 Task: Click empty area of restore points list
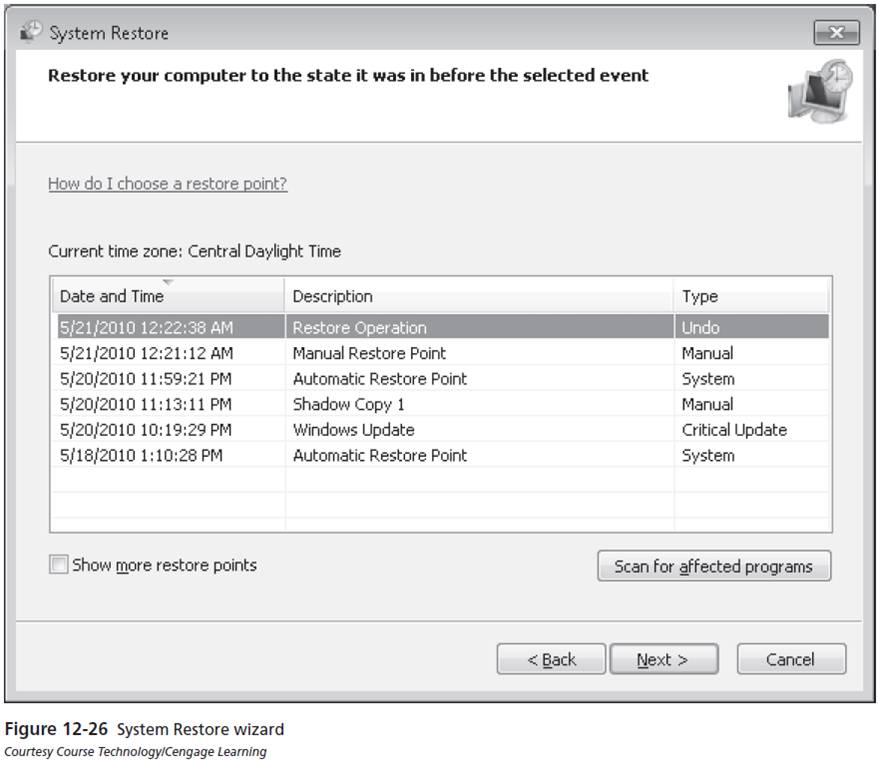[443, 499]
